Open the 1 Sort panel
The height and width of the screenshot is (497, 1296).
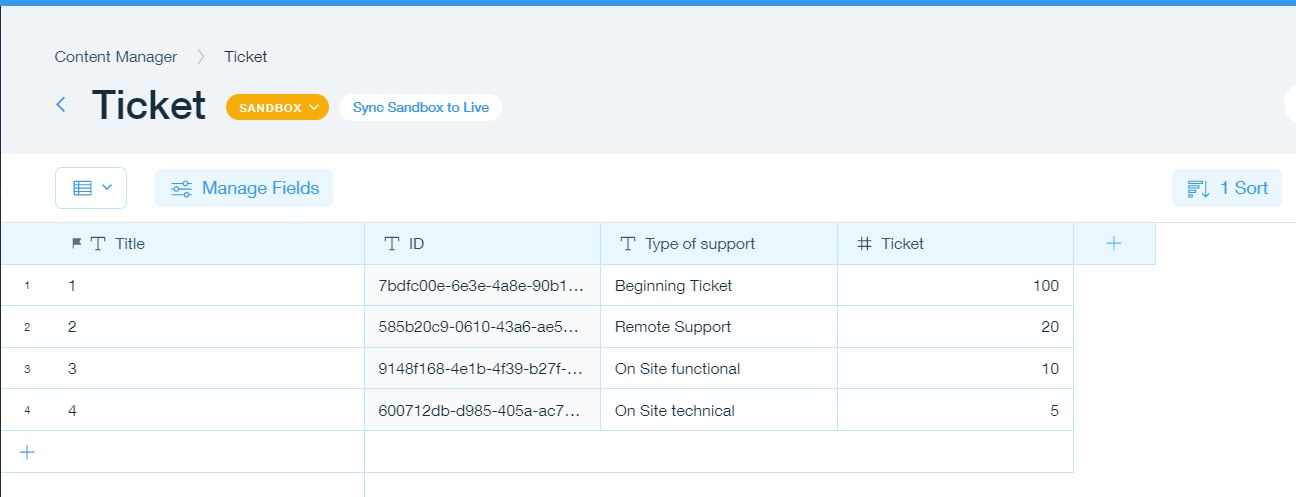click(1226, 188)
